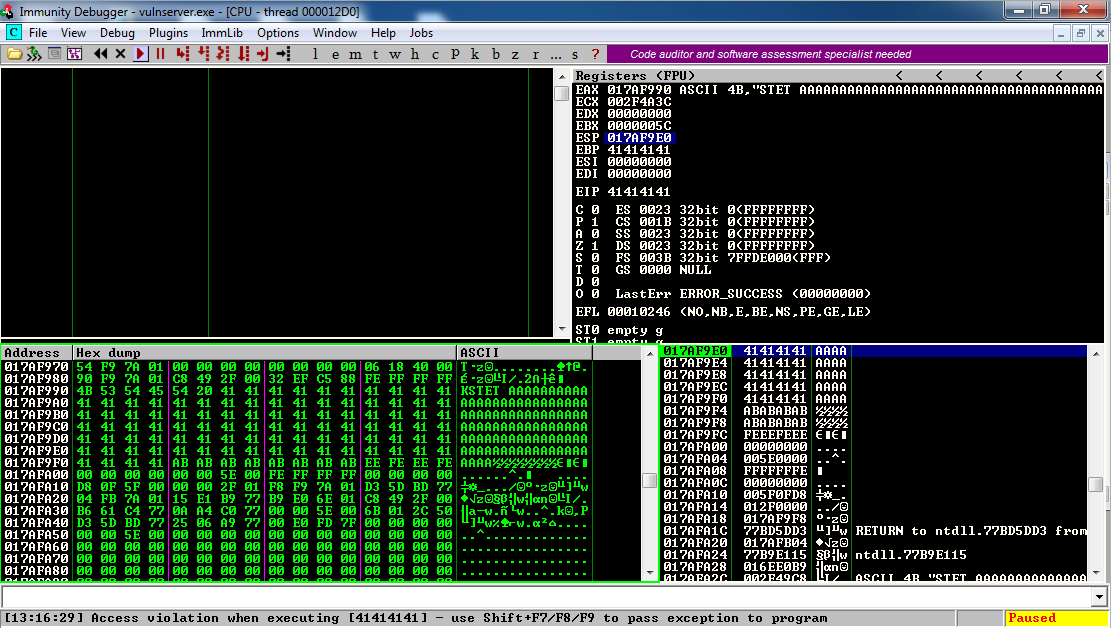Screen dimensions: 1111x628
Task: Select the EAX register value 017AF990
Action: coord(638,90)
